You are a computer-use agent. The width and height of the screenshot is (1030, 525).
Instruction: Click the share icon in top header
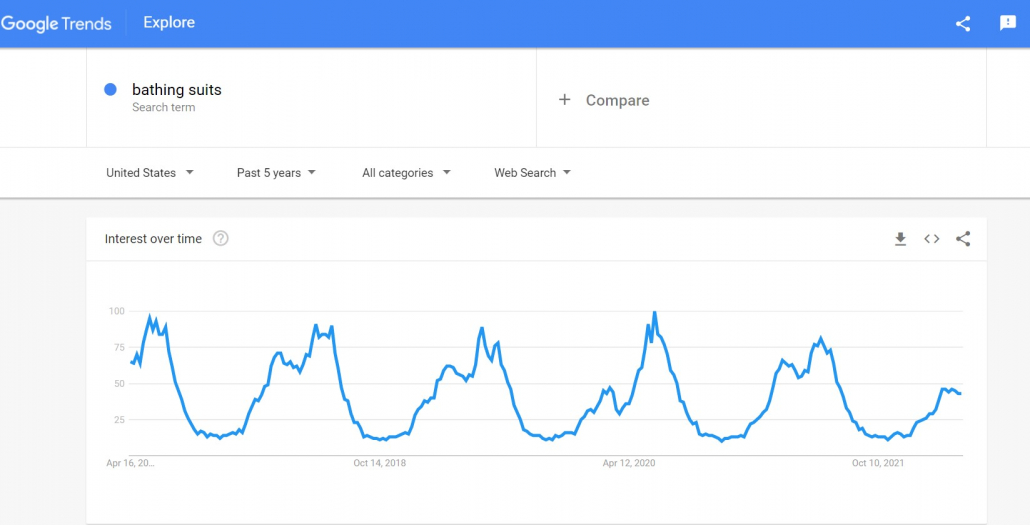point(963,24)
